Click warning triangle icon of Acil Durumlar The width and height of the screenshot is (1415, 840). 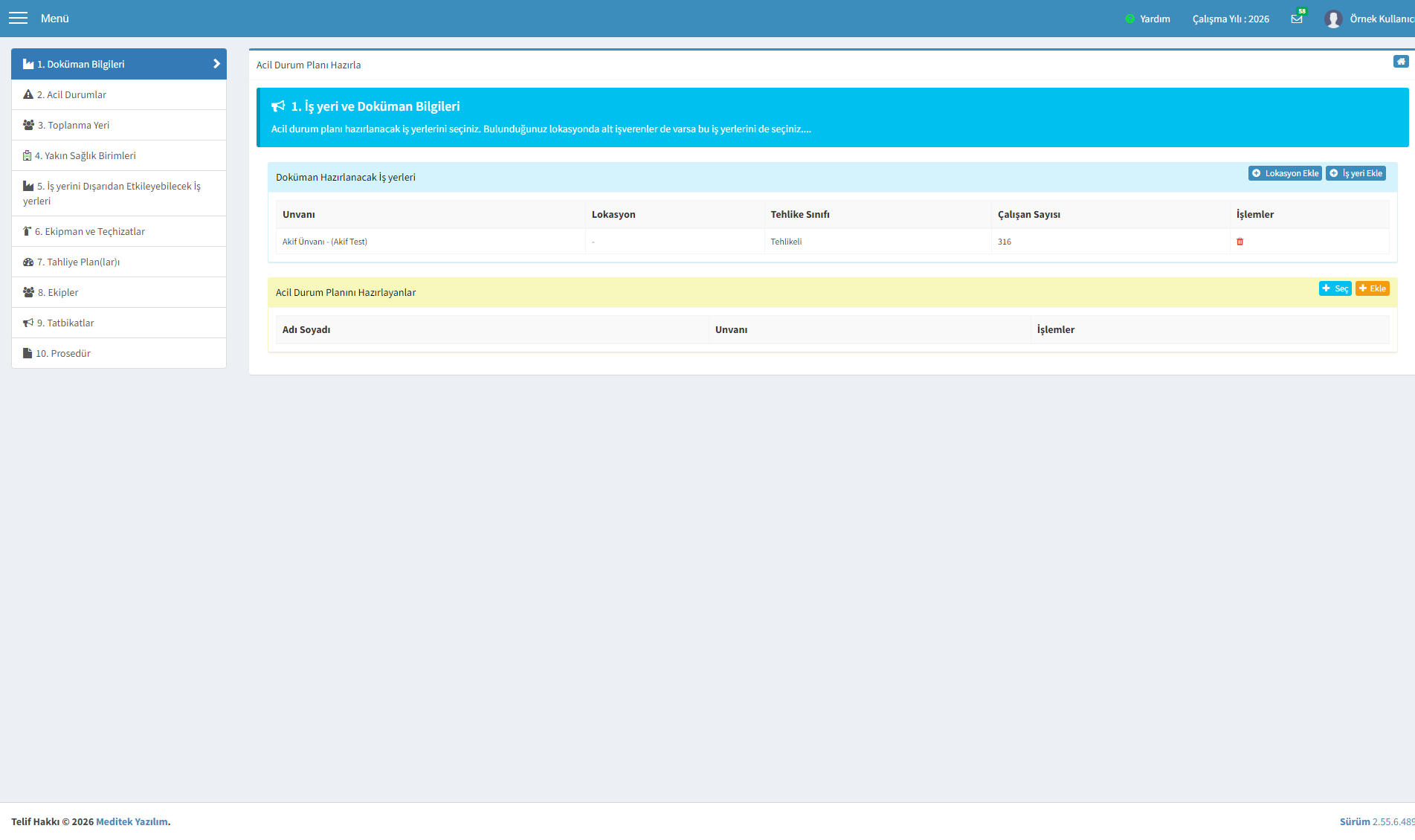point(28,94)
